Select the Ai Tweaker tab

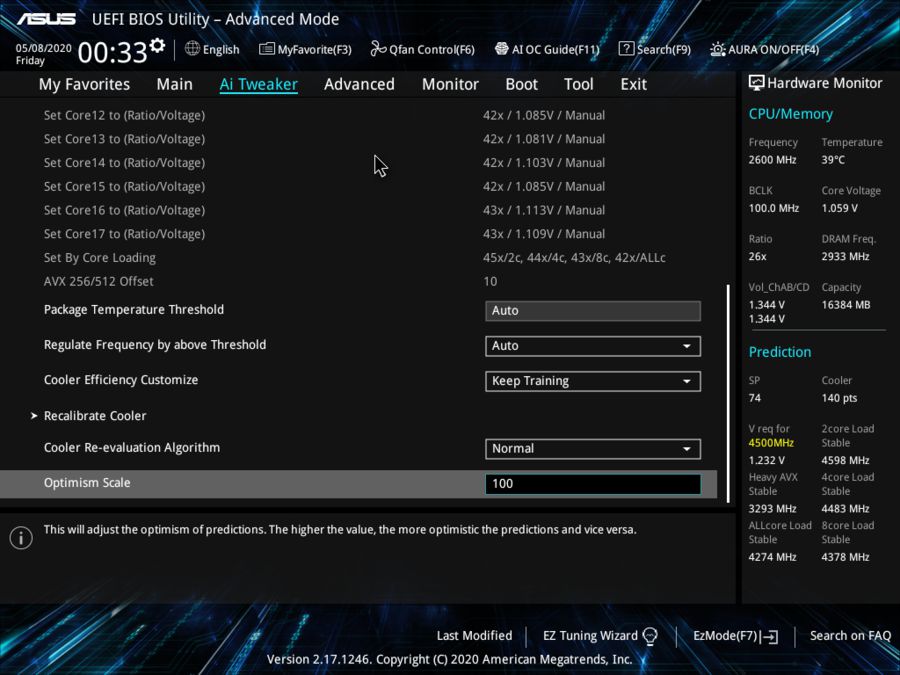[x=258, y=84]
